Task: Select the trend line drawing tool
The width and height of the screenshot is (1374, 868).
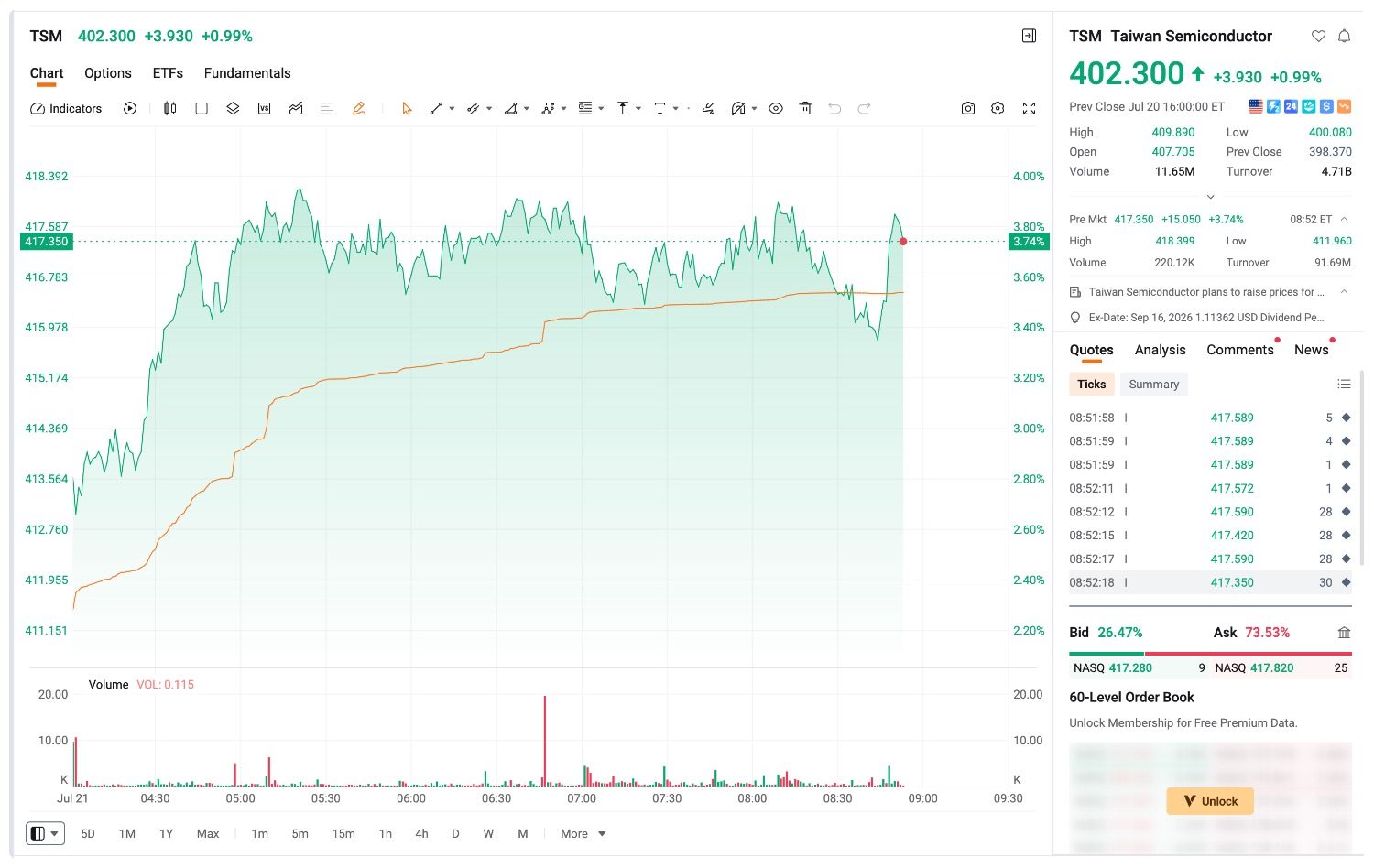Action: [x=436, y=108]
